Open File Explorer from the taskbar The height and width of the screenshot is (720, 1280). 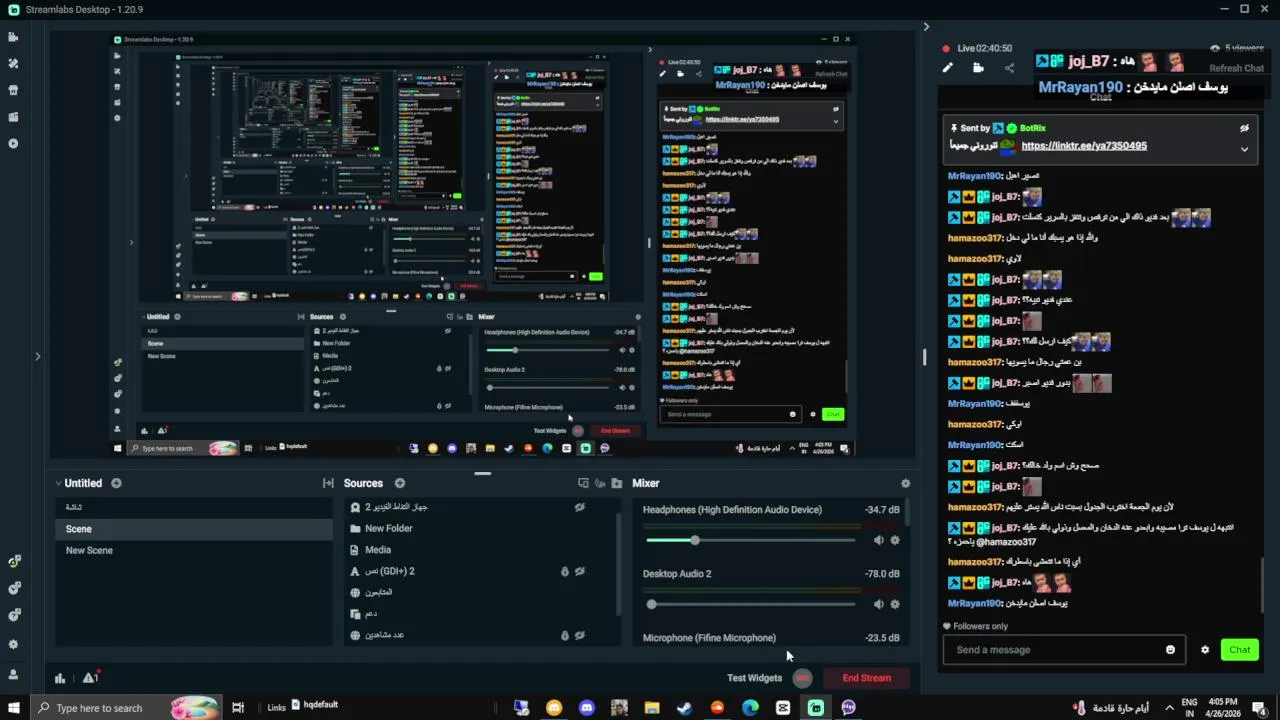click(x=652, y=708)
